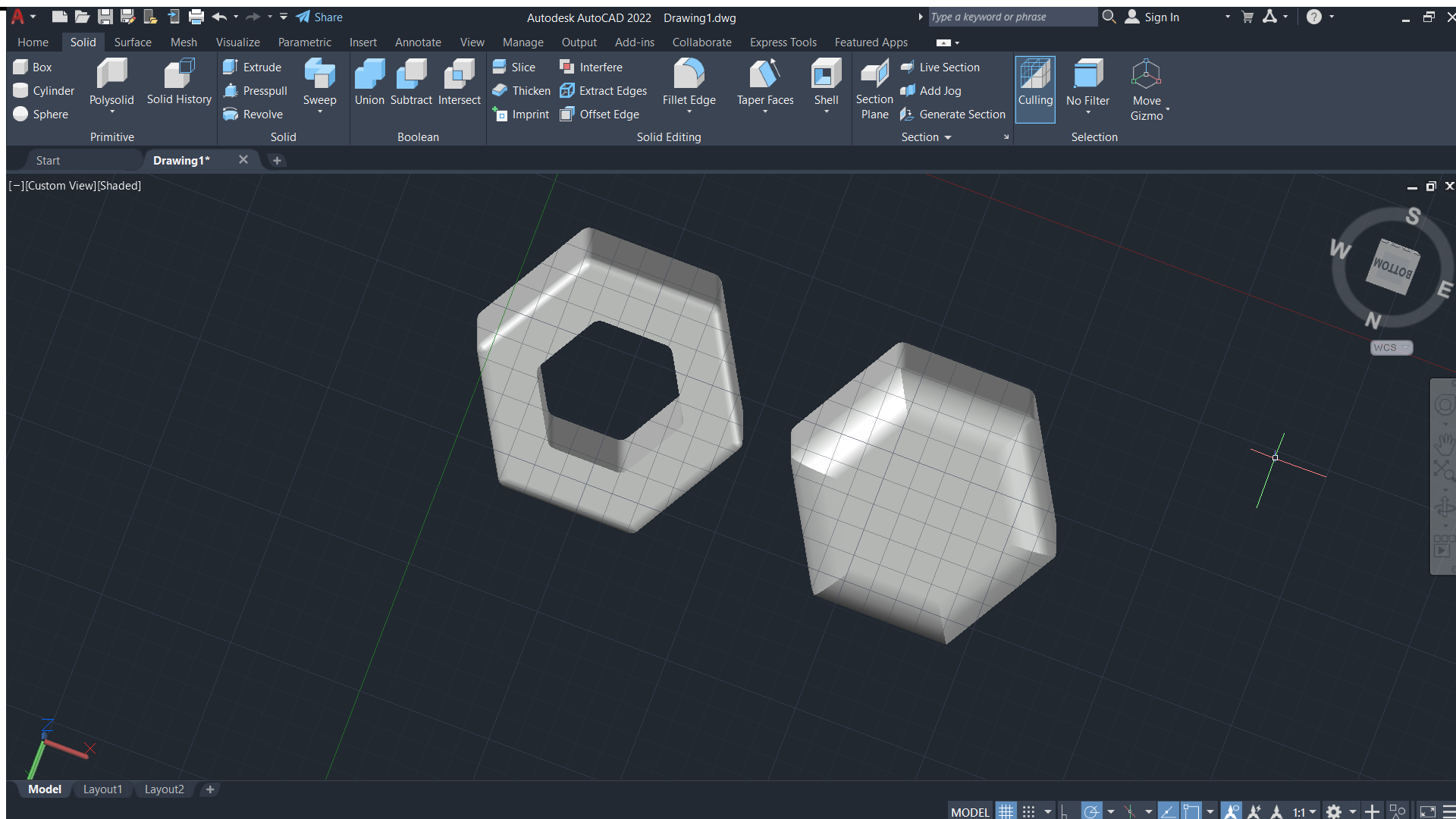This screenshot has height=819, width=1456.
Task: Open the Layout1 tab
Action: [102, 789]
